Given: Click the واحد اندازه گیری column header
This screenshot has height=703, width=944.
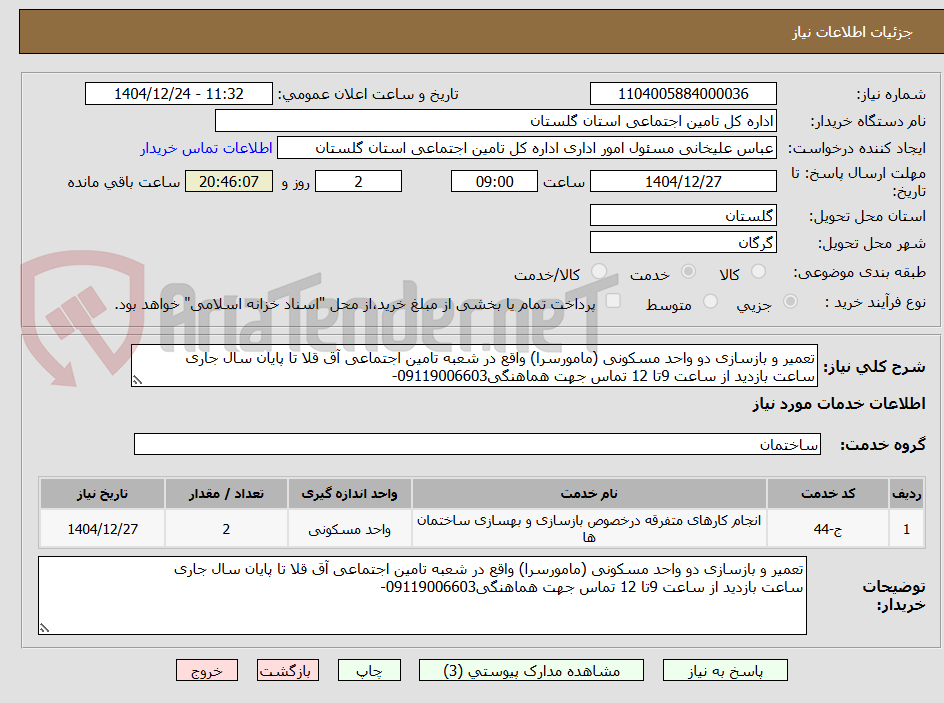Looking at the screenshot, I should coord(349,494).
